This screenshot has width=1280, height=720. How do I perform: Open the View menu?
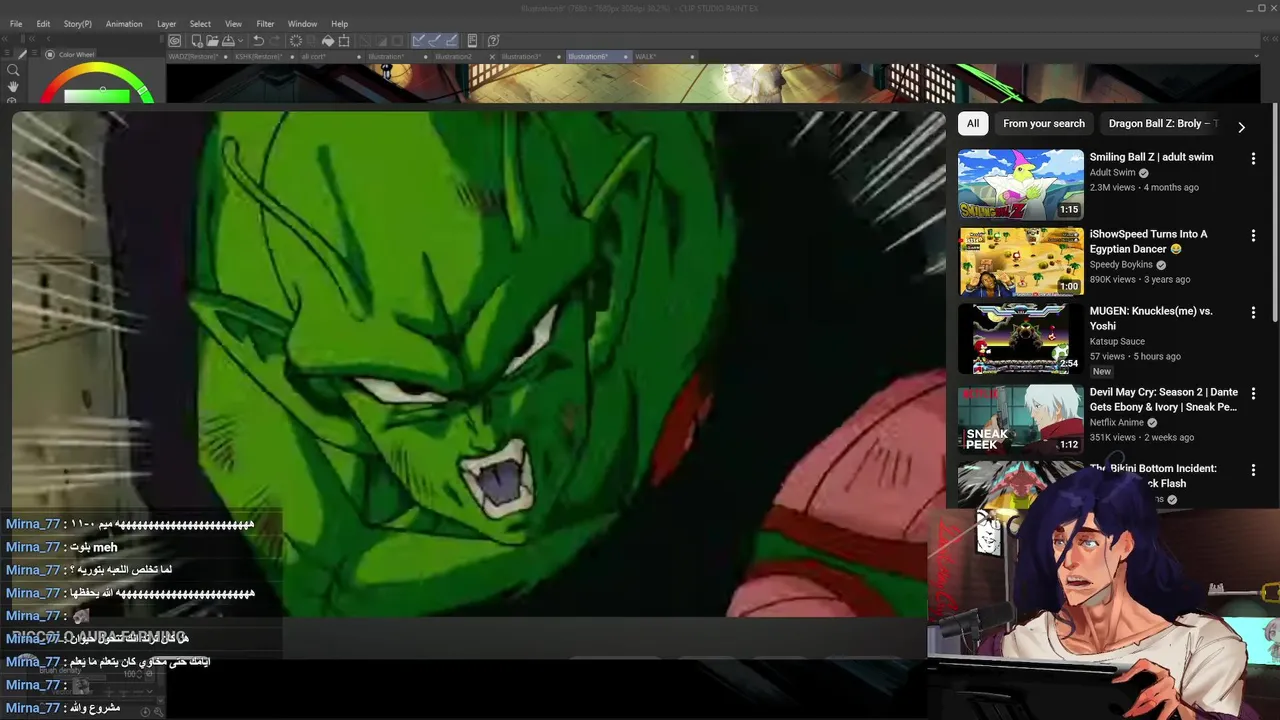click(x=233, y=24)
